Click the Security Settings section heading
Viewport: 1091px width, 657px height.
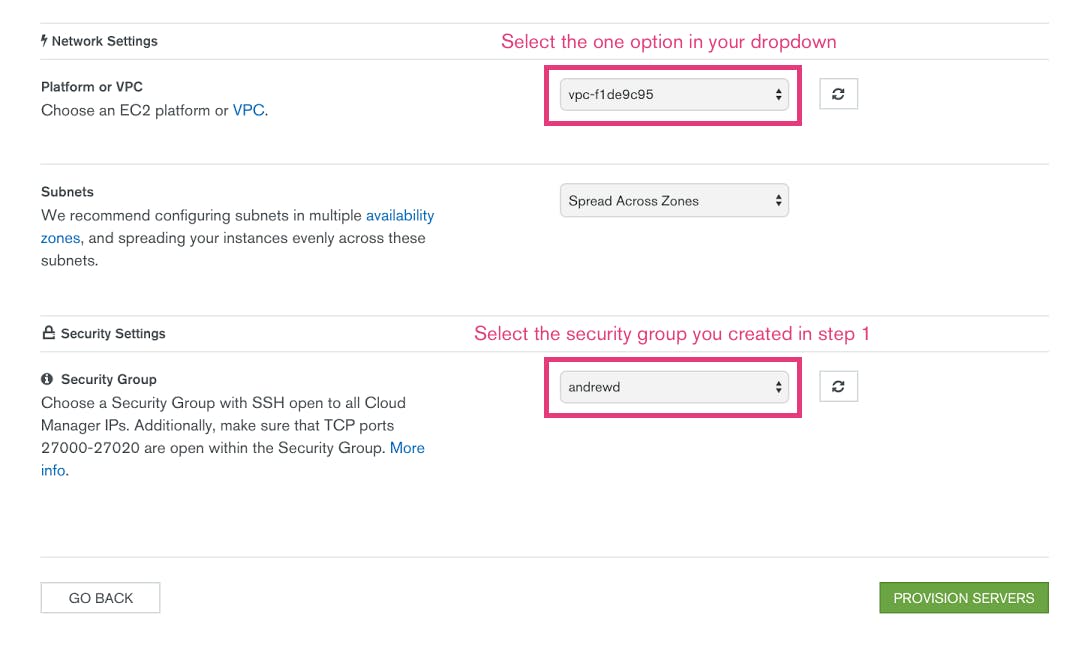coord(113,333)
